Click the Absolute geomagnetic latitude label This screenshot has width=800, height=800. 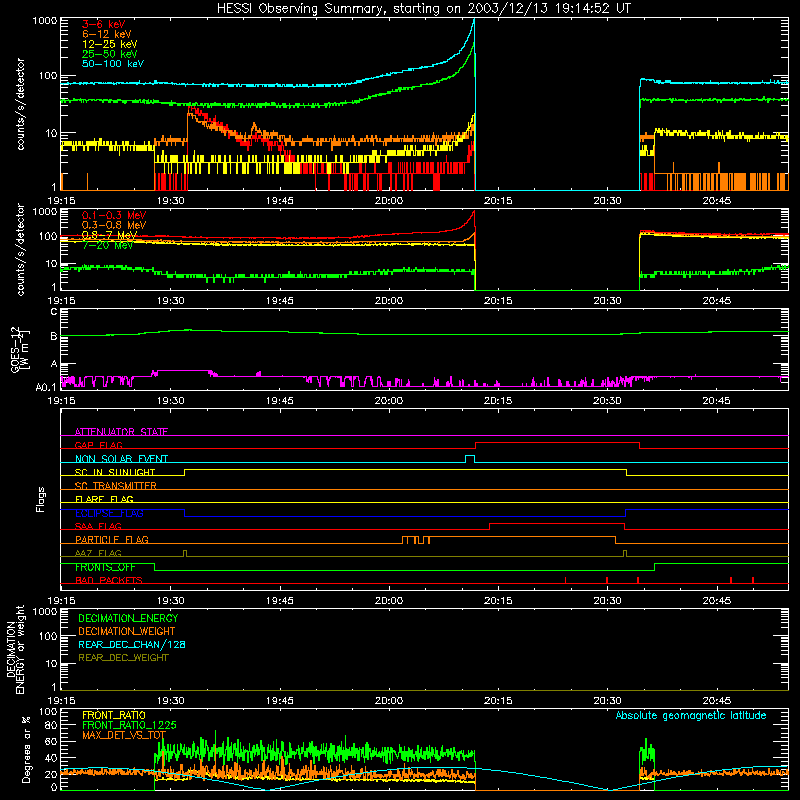tap(691, 715)
